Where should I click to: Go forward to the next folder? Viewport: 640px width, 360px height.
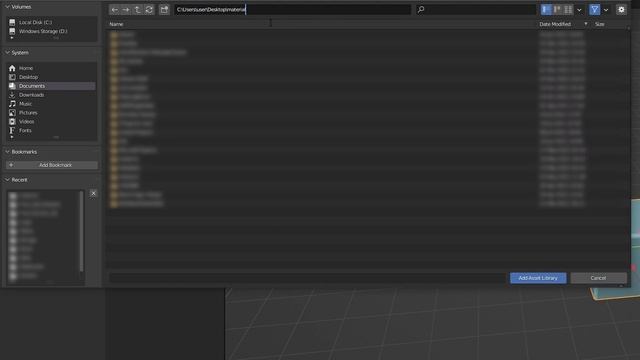(126, 10)
